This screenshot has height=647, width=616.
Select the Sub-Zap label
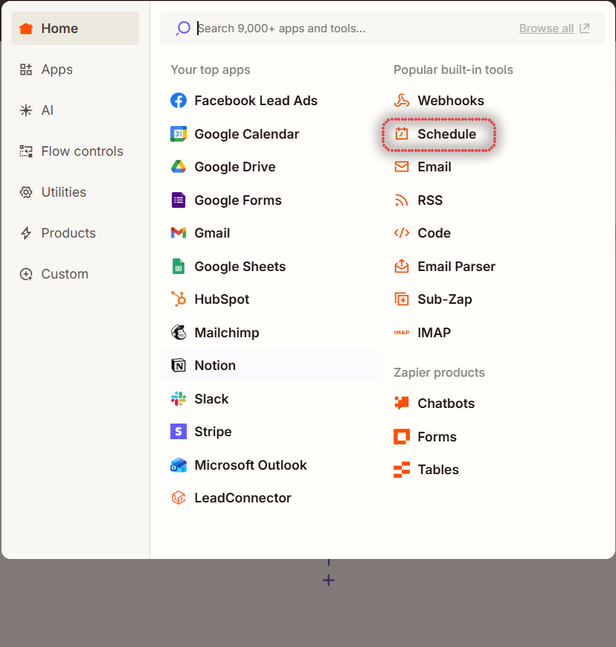point(445,299)
